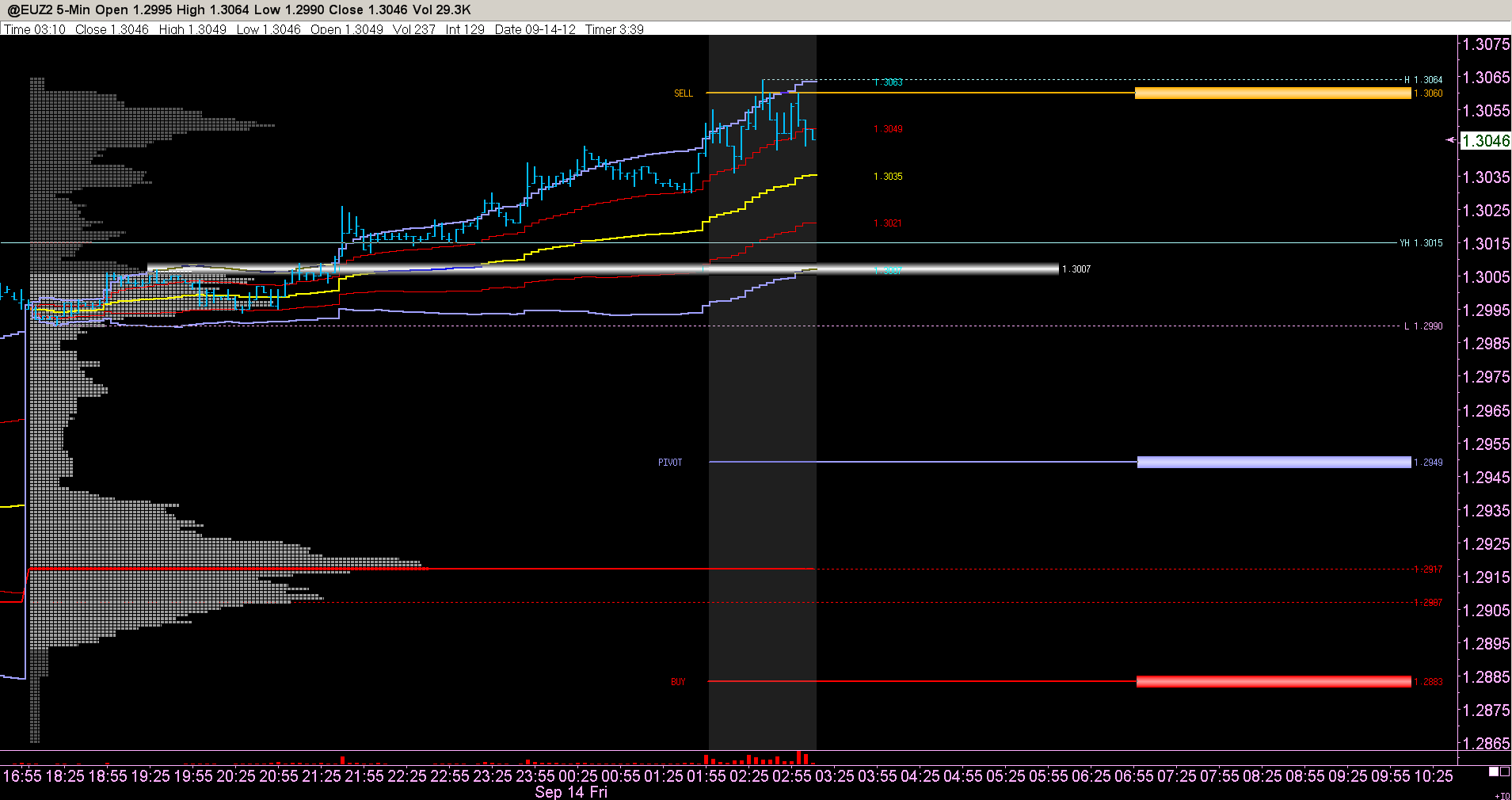Image resolution: width=1512 pixels, height=800 pixels.
Task: Click the red 1.2883 buy price value
Action: click(1429, 682)
